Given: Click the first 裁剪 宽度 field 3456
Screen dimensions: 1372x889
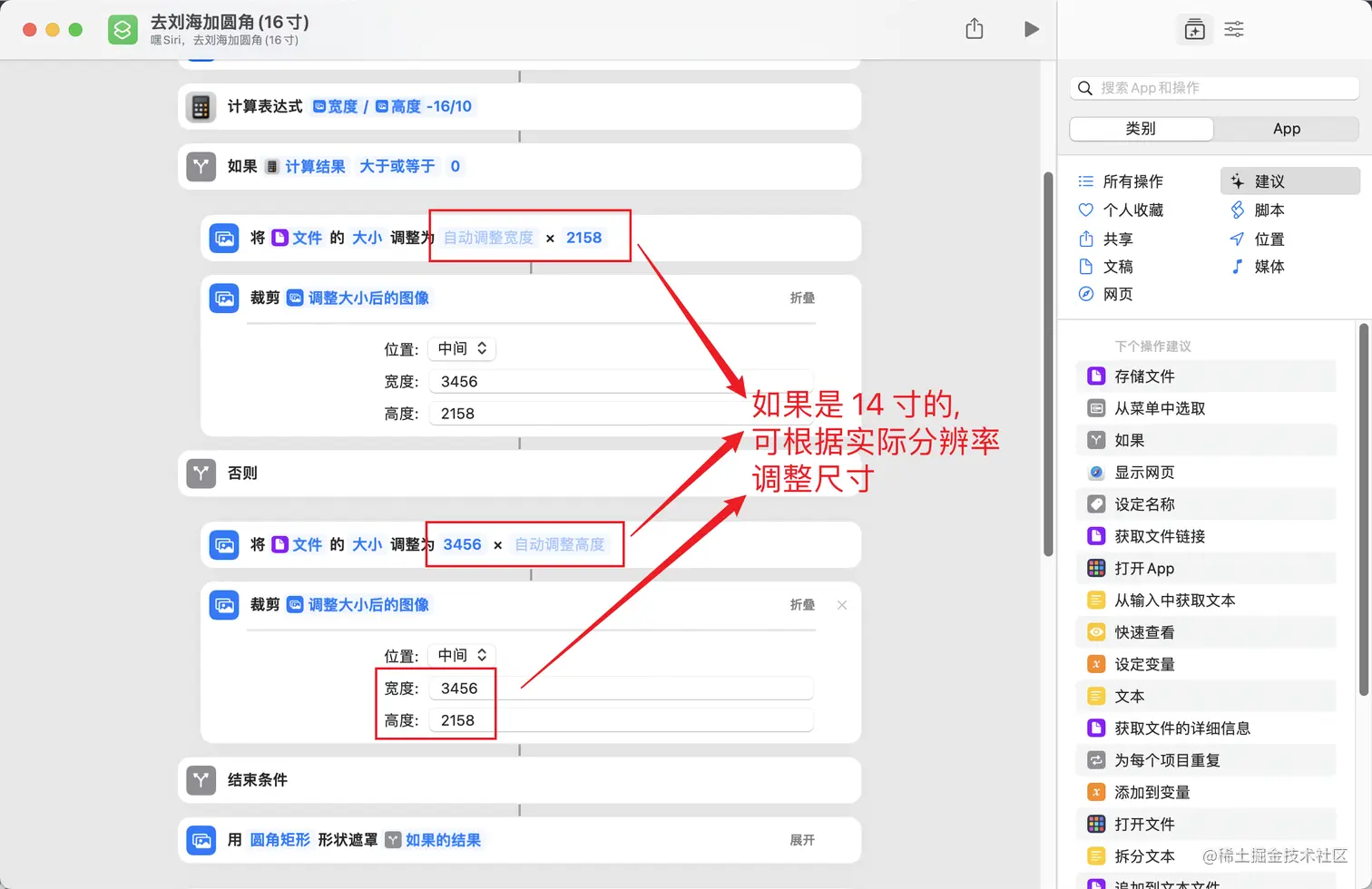Looking at the screenshot, I should 621,382.
